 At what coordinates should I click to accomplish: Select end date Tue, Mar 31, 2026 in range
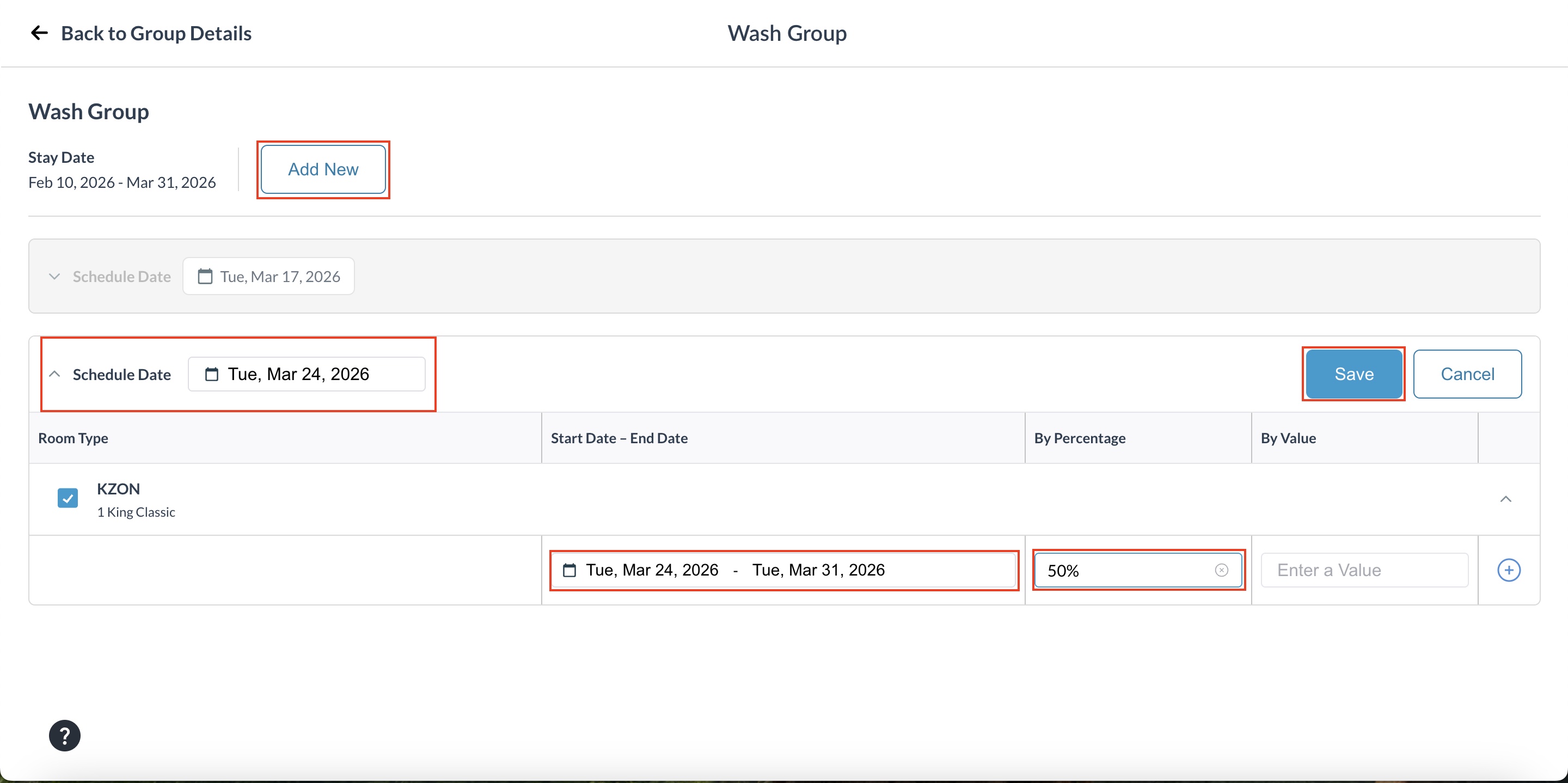818,570
